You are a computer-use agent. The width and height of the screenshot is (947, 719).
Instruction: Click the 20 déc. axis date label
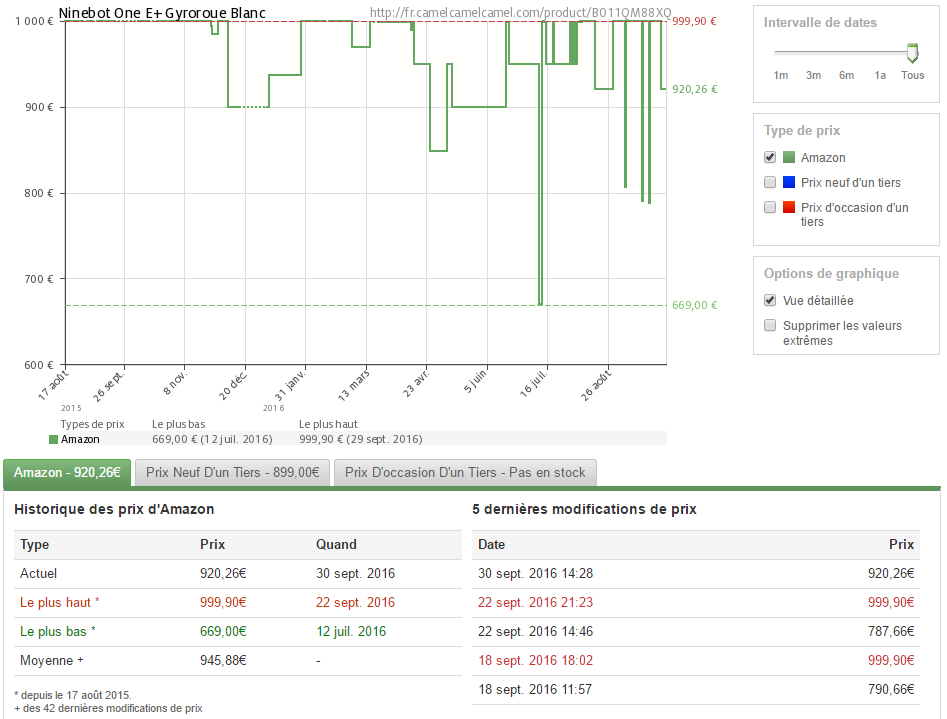tap(233, 386)
